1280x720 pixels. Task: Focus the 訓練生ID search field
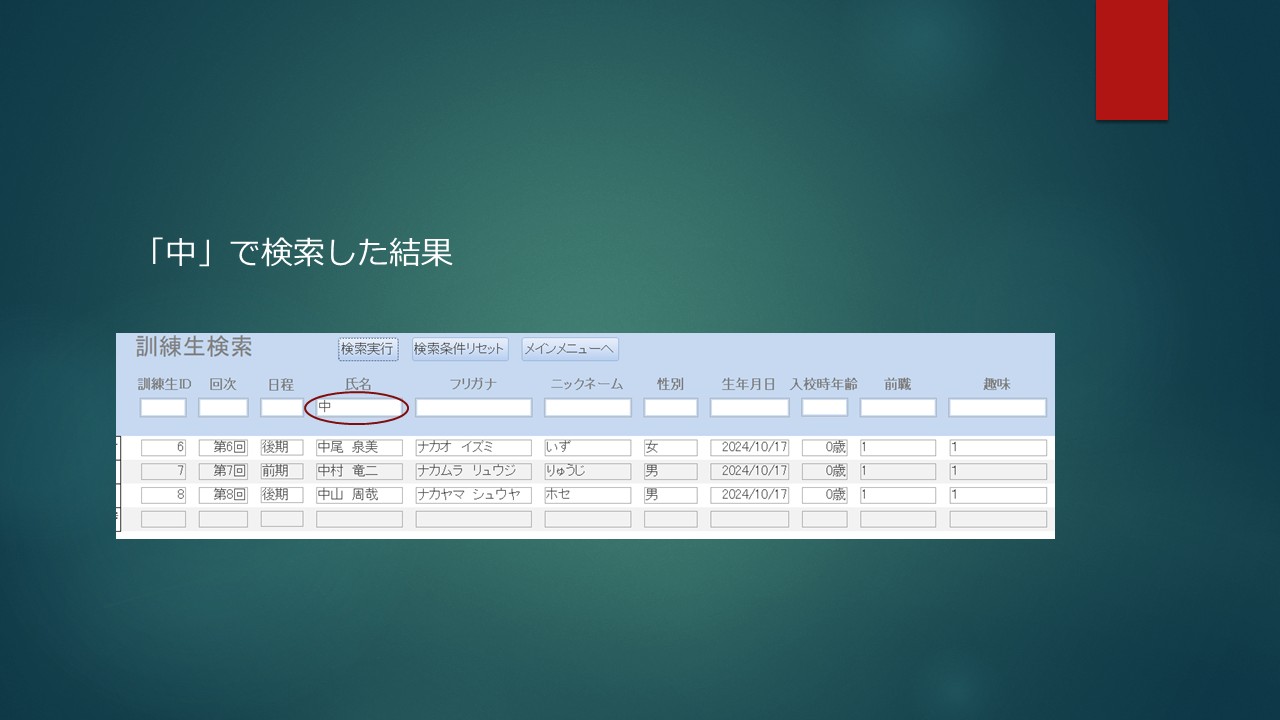(163, 408)
